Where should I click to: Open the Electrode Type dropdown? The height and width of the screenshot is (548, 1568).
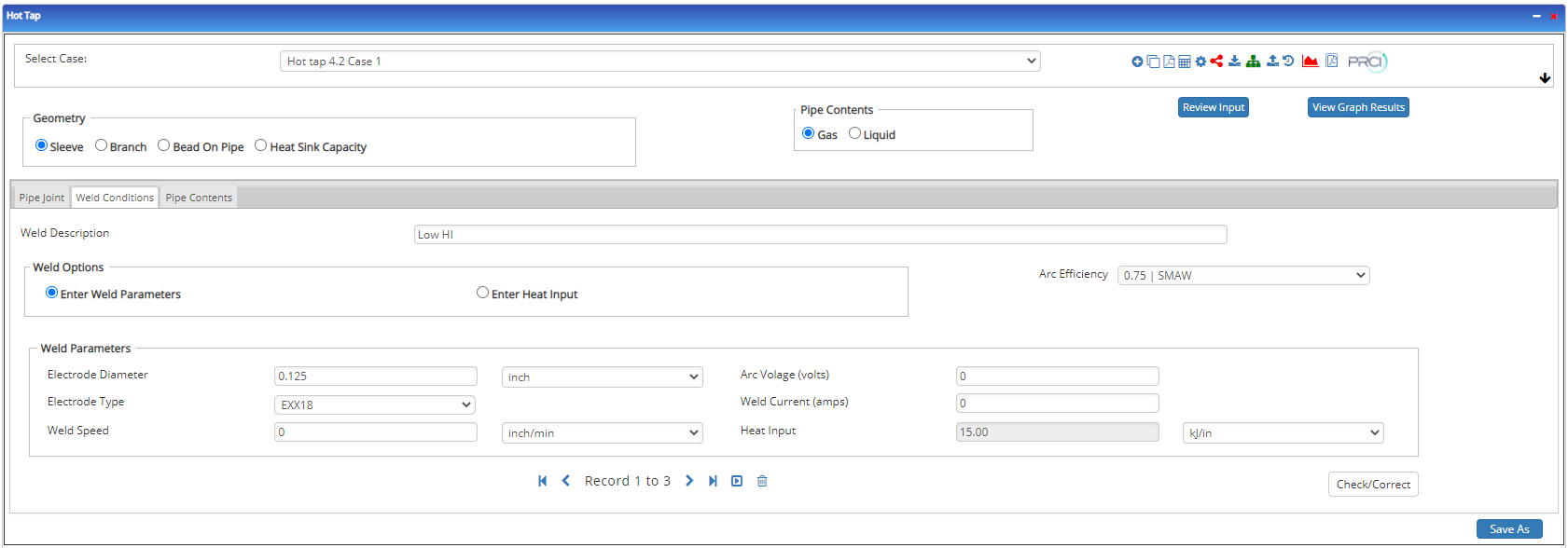click(375, 405)
